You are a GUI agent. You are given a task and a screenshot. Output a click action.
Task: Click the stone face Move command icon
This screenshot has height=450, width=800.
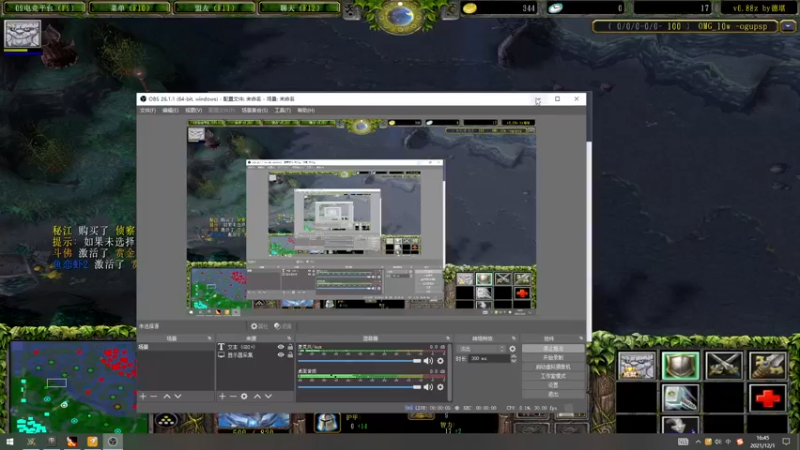(x=636, y=365)
